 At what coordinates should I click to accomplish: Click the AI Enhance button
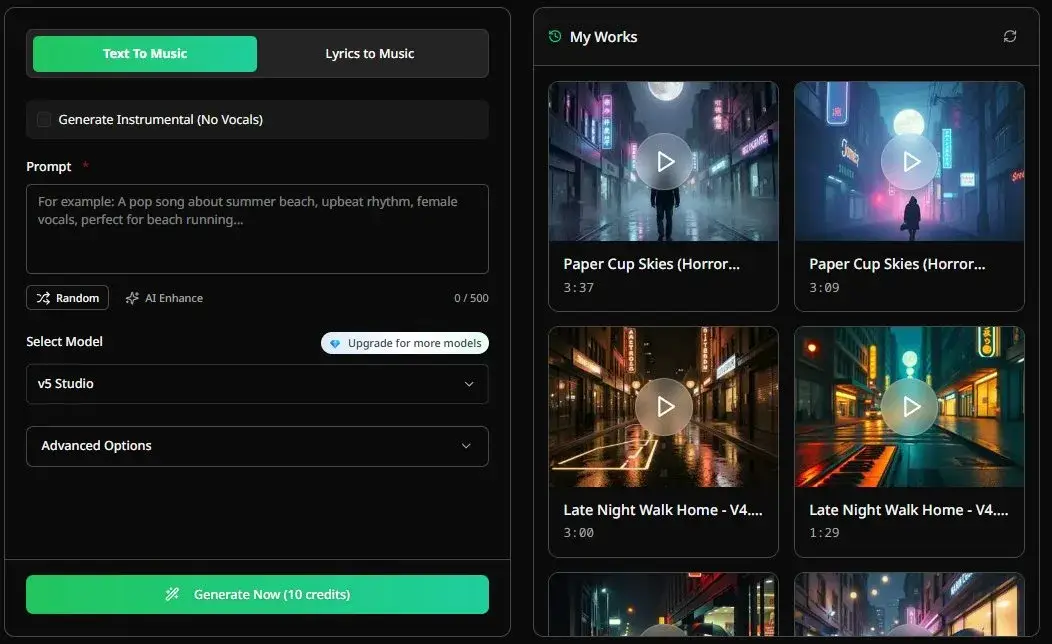(x=164, y=298)
